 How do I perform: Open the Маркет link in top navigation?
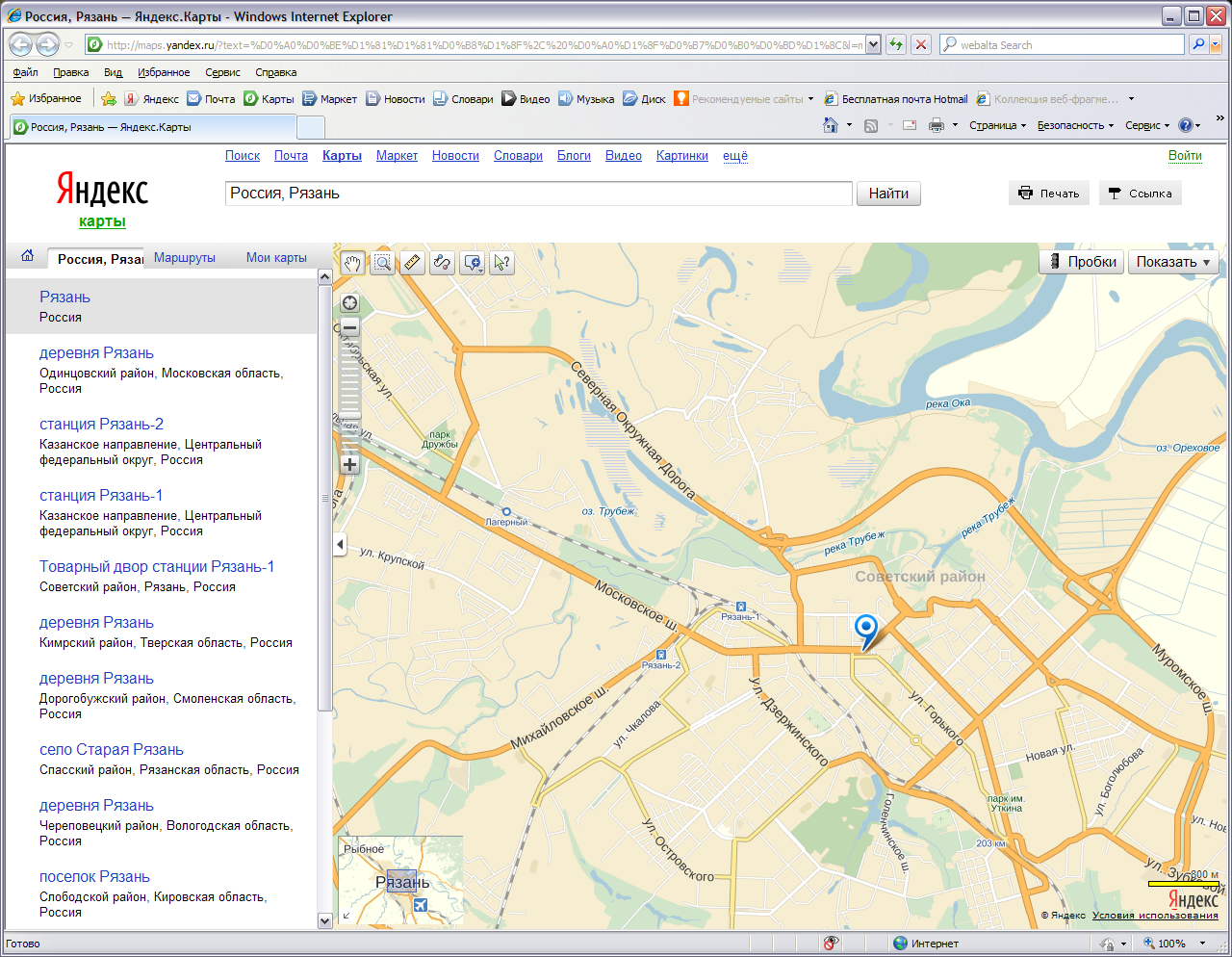click(397, 156)
